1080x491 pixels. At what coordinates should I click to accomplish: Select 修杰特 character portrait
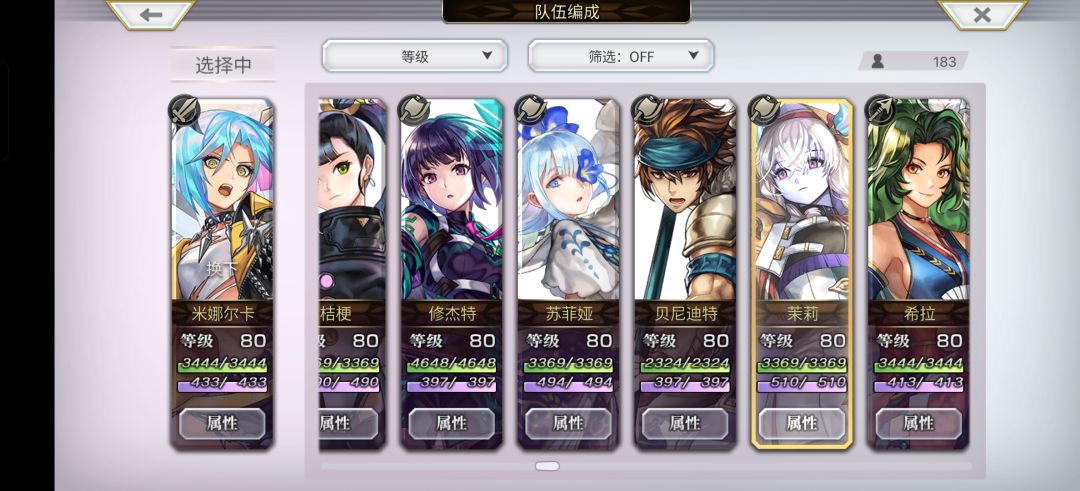[x=451, y=200]
